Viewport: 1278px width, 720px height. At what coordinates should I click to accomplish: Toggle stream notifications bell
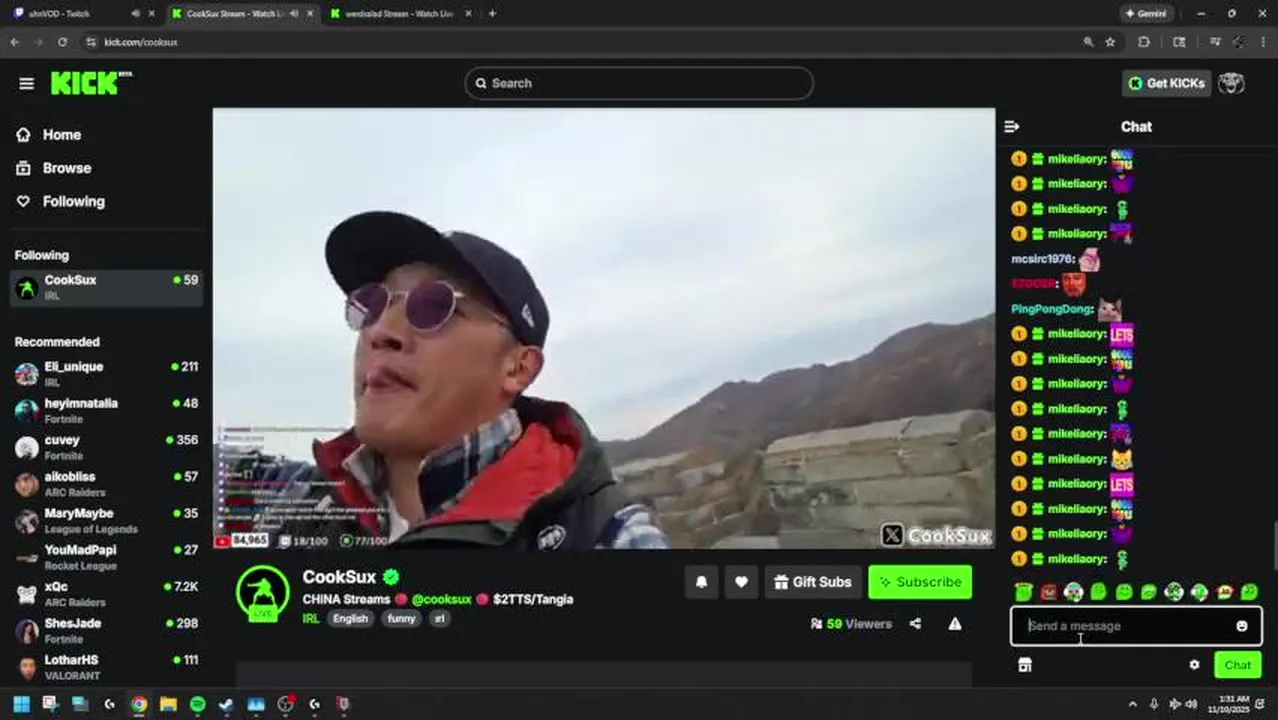click(x=701, y=582)
